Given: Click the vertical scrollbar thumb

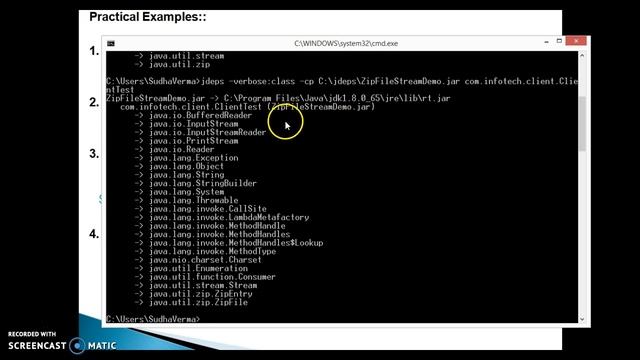Looking at the screenshot, I should pyautogui.click(x=582, y=124).
